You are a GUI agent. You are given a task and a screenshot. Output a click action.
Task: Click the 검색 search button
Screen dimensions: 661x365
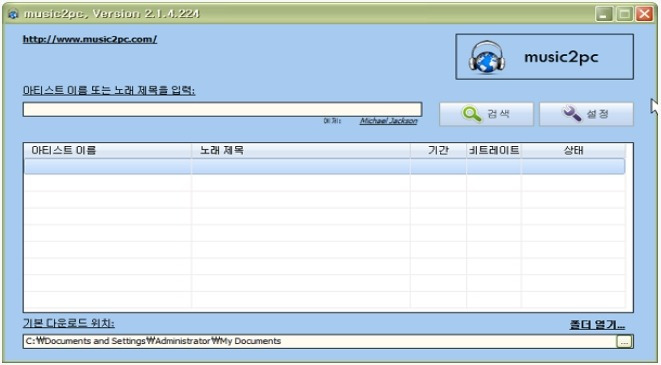pos(486,114)
